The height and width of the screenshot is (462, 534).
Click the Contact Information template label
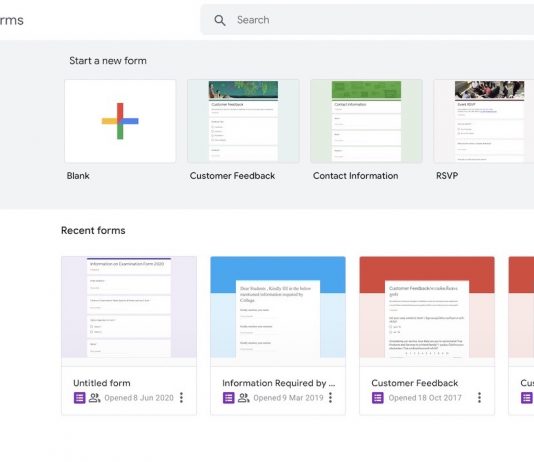tap(356, 176)
